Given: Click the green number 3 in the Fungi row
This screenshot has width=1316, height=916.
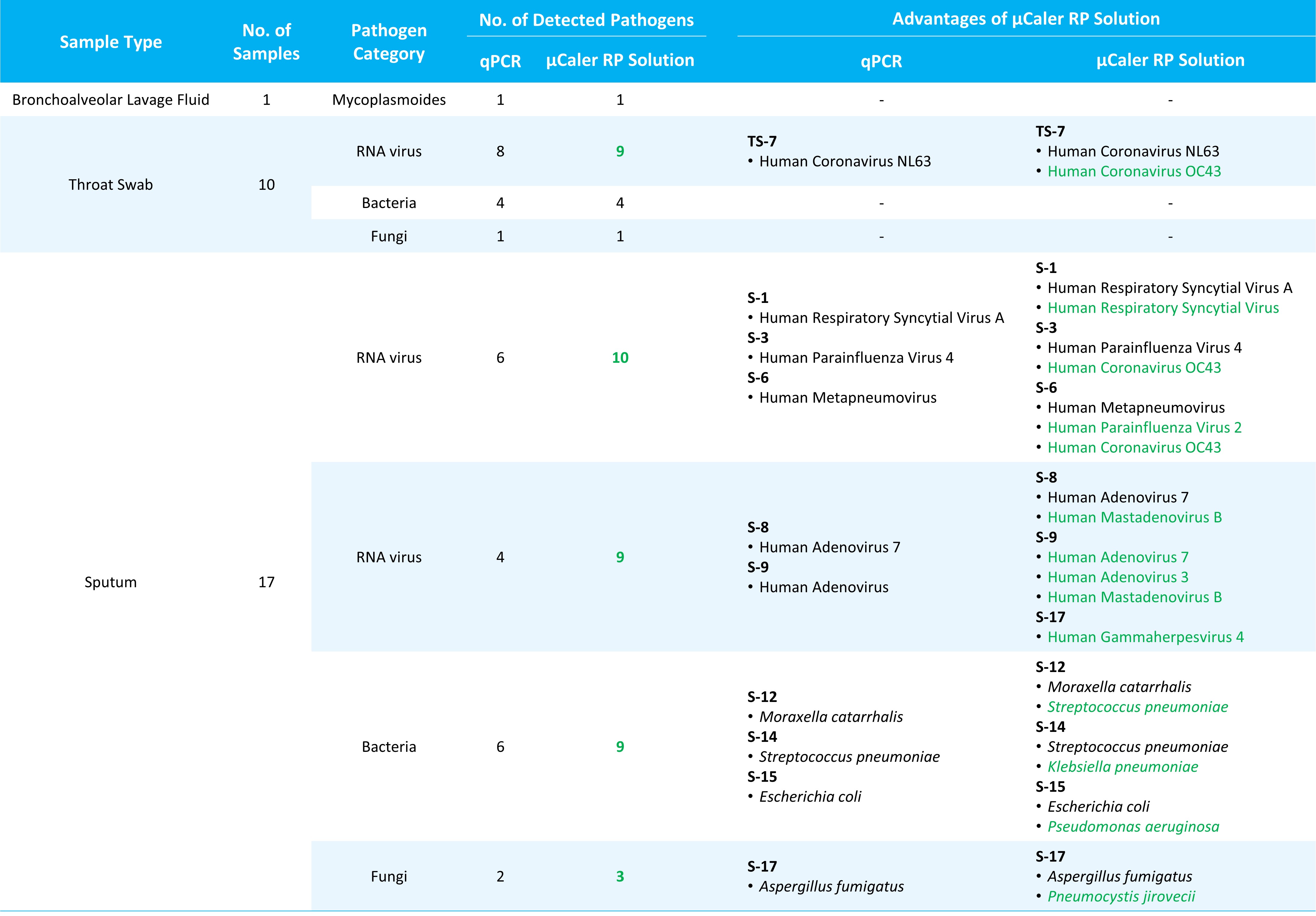Looking at the screenshot, I should click(x=620, y=876).
